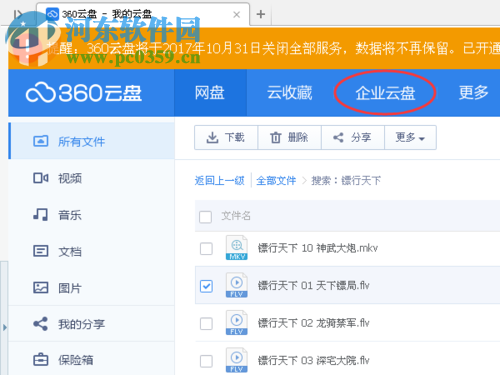Viewport: 500px width, 375px height.
Task: Open the 企业云盘 tab
Action: 385,93
